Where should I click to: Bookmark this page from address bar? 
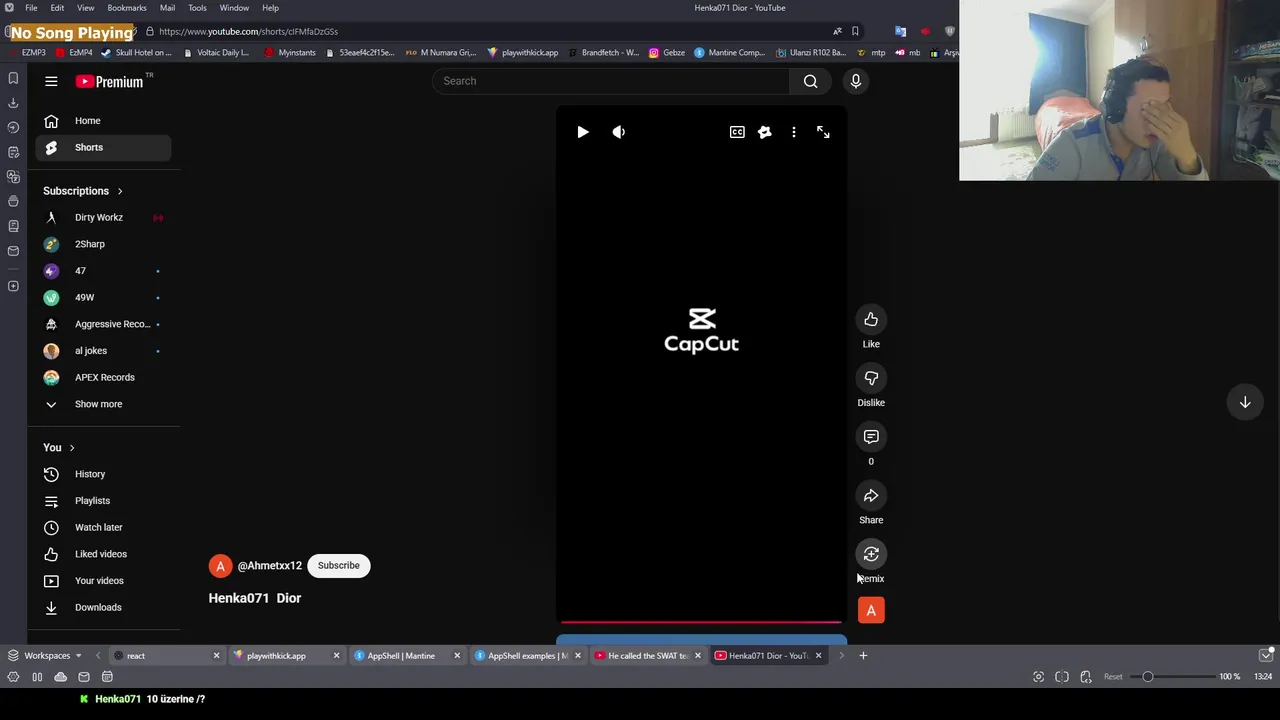click(855, 31)
